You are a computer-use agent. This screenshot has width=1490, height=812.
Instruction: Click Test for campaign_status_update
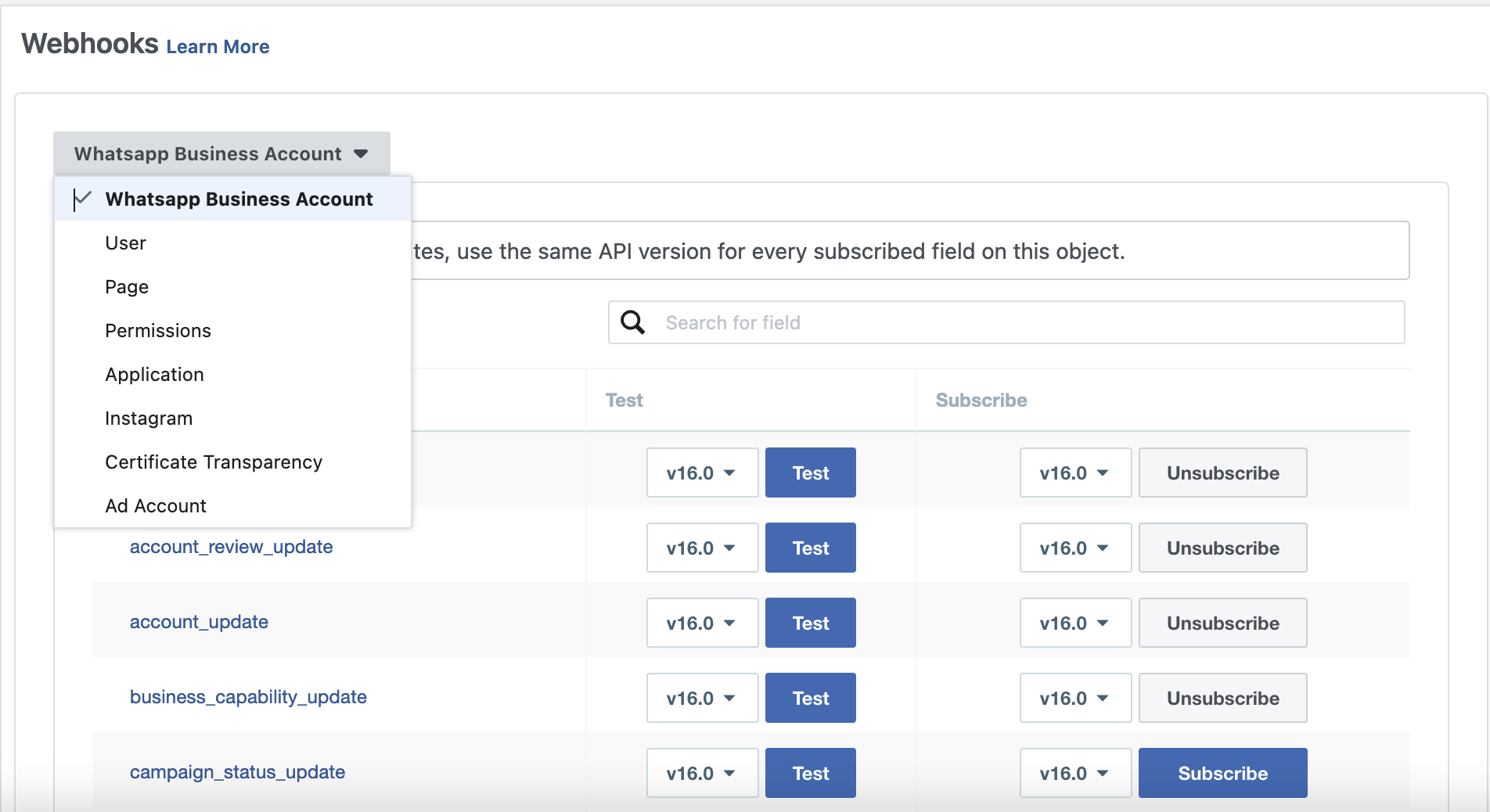pos(811,773)
